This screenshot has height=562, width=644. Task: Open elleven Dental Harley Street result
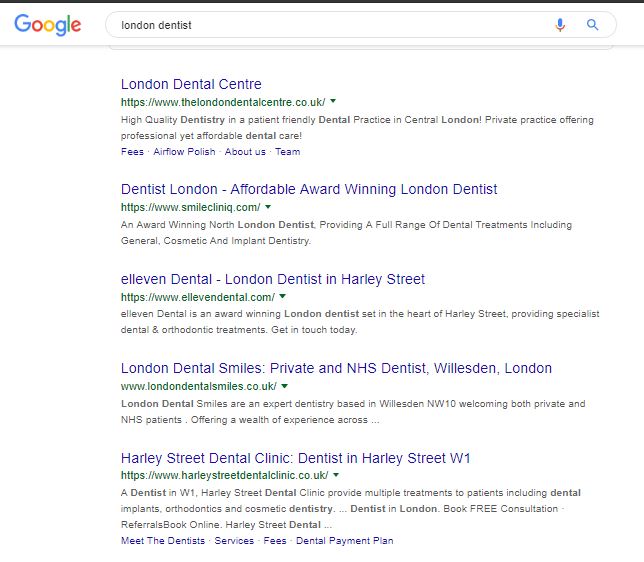coord(273,279)
